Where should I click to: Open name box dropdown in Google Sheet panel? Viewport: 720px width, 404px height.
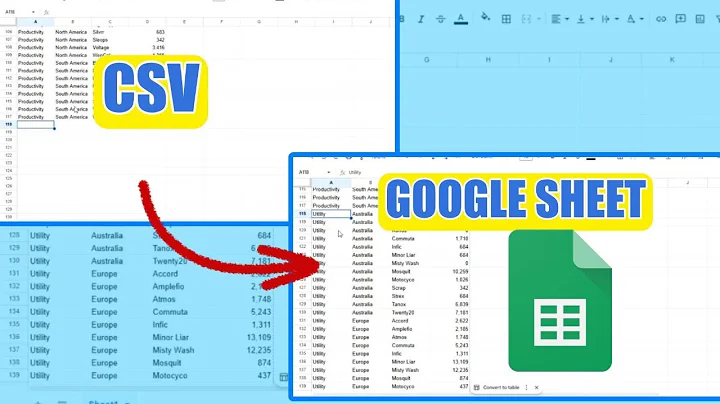coord(328,173)
